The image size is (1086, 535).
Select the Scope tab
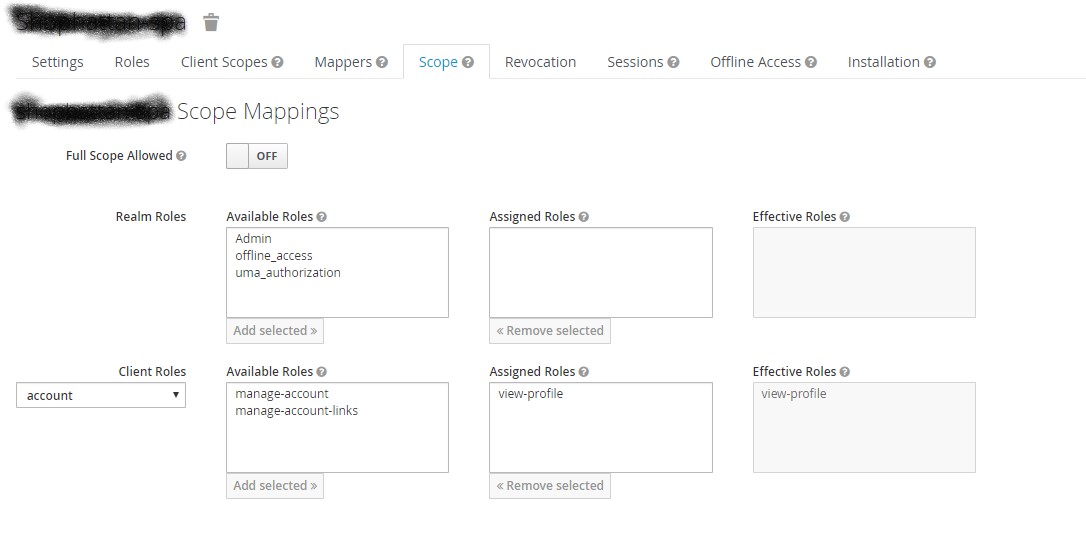(438, 62)
